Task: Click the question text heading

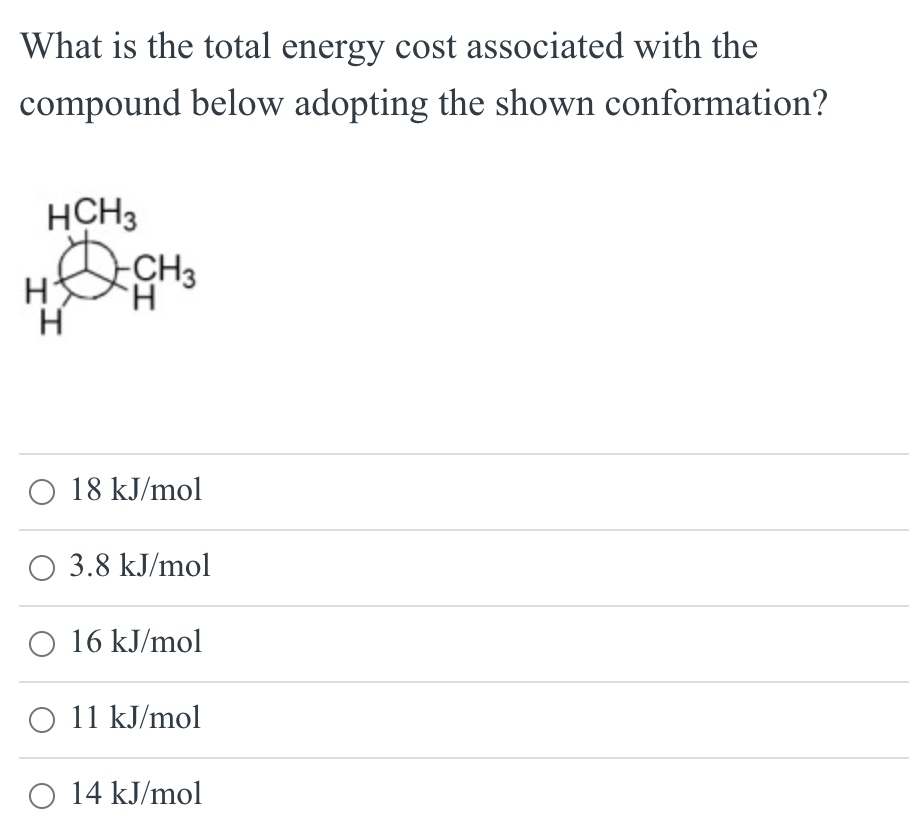Action: [424, 75]
